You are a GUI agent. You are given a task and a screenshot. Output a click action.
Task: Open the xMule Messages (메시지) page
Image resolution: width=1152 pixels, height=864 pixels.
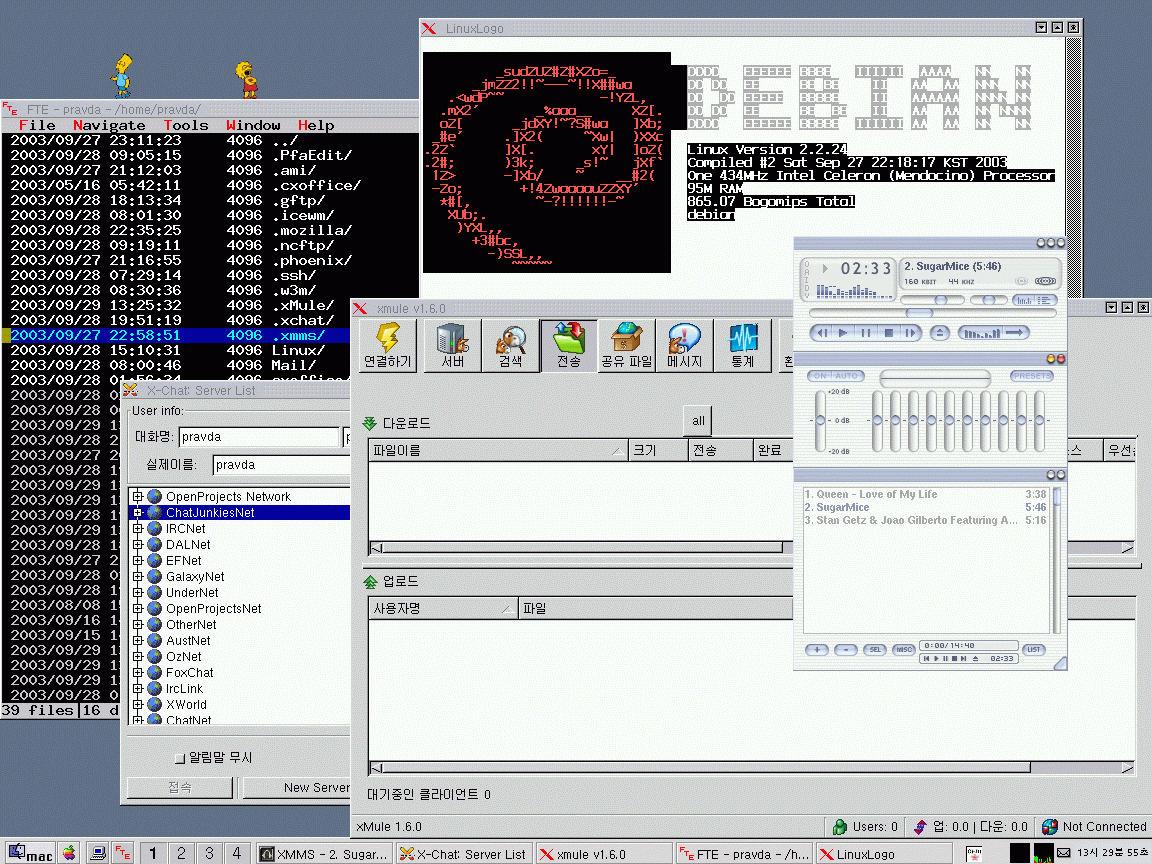point(684,345)
